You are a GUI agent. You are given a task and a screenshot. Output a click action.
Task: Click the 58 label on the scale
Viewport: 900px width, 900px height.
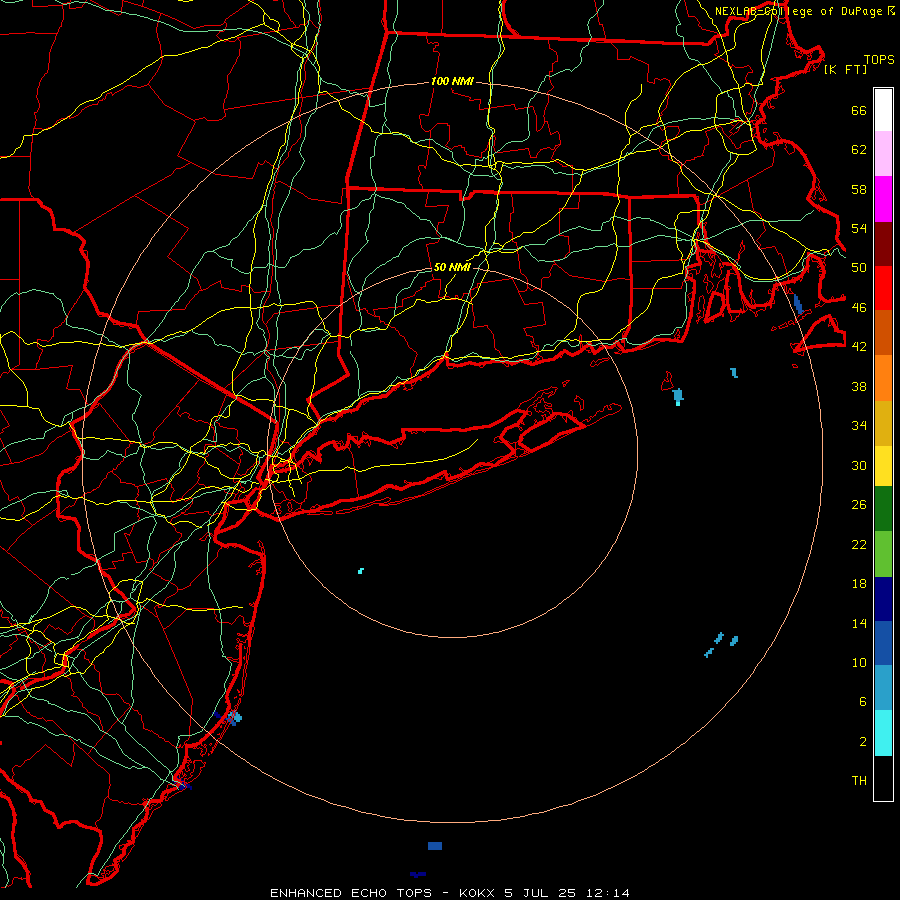(859, 189)
